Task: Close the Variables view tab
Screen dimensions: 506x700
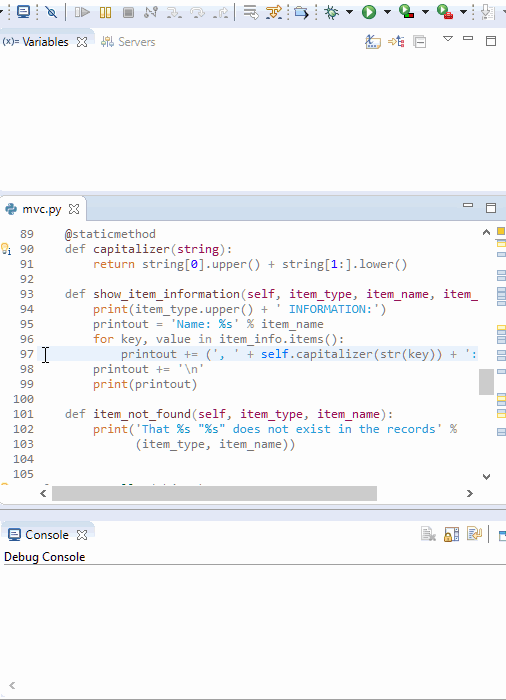Action: [82, 42]
